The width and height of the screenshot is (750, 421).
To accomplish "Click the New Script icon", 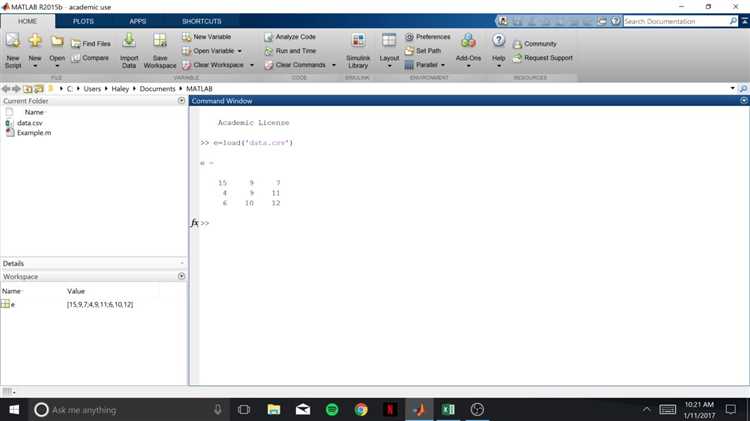I will point(13,41).
